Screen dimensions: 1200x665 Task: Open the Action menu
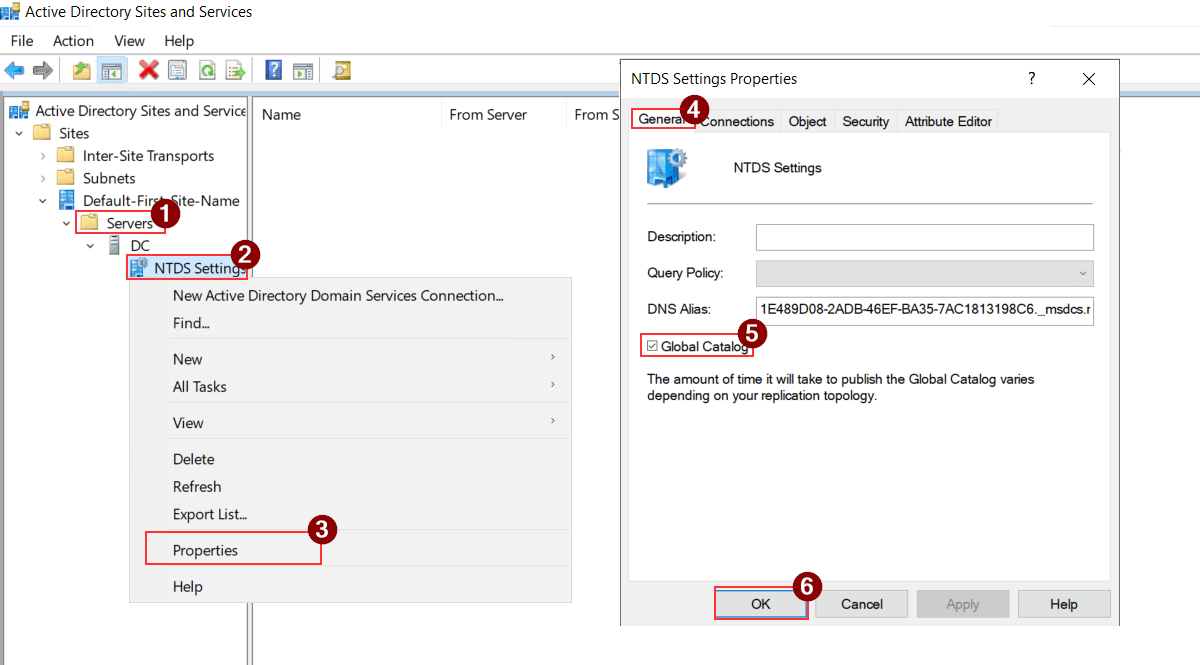pyautogui.click(x=73, y=41)
